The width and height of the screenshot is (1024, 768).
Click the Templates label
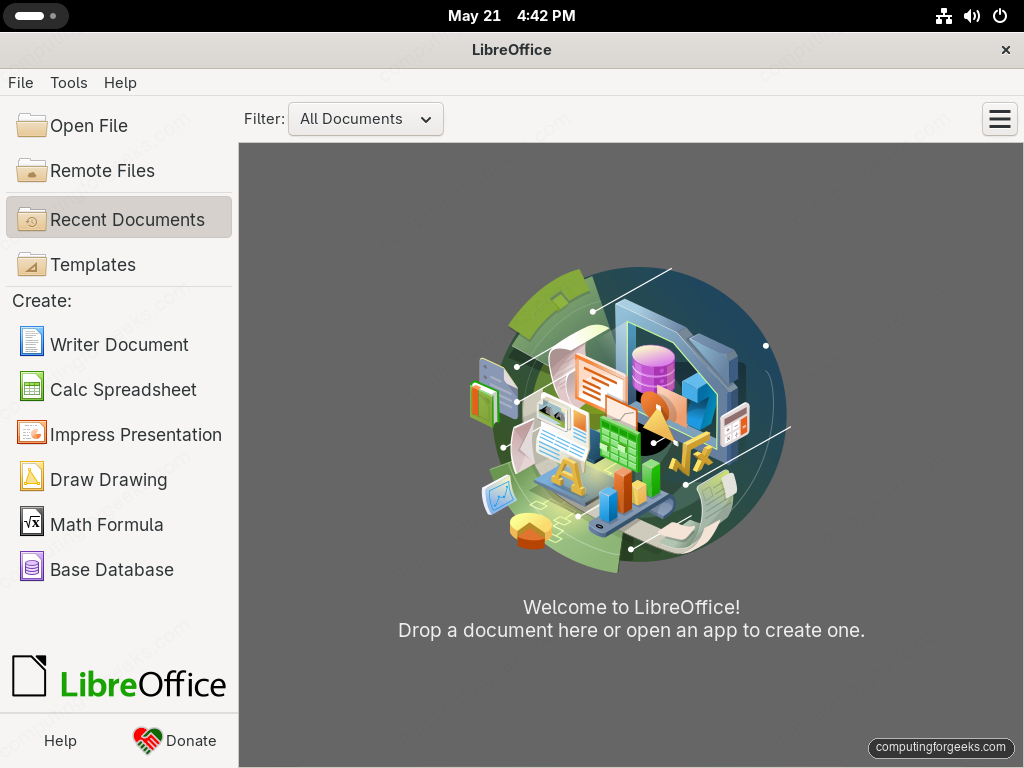[93, 264]
